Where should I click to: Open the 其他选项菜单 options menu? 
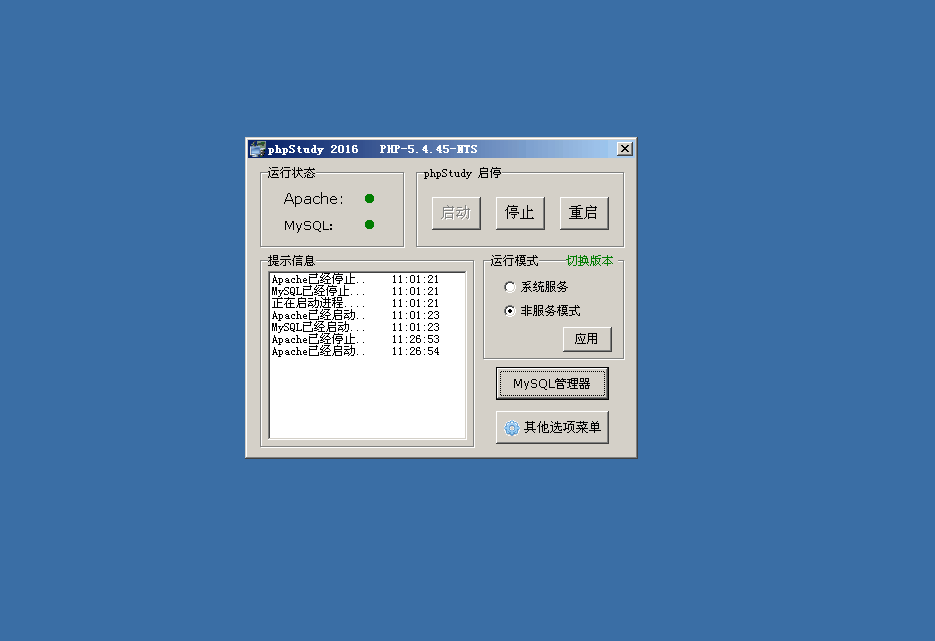point(552,427)
